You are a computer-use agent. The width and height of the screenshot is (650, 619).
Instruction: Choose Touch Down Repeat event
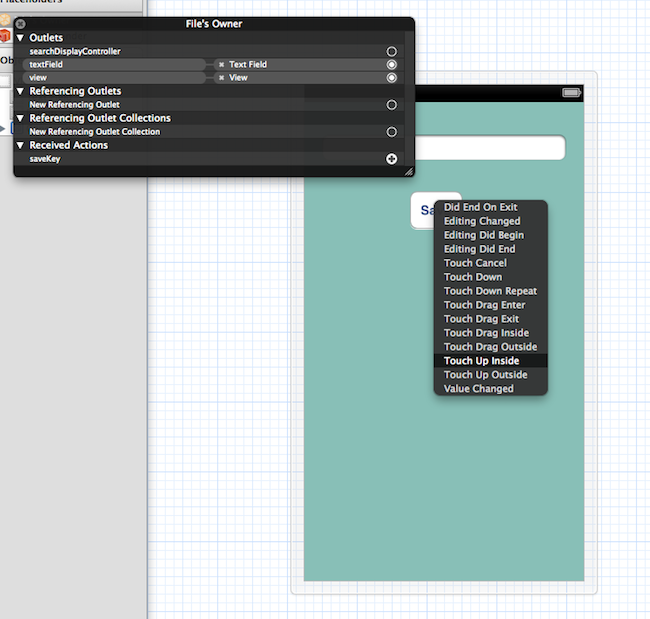click(490, 291)
